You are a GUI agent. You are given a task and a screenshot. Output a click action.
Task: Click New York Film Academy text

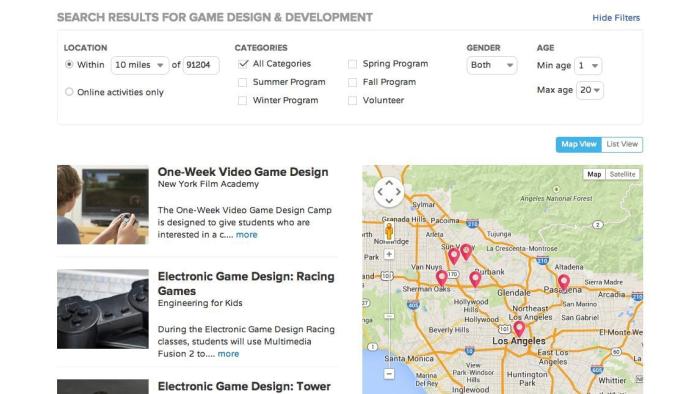208,184
